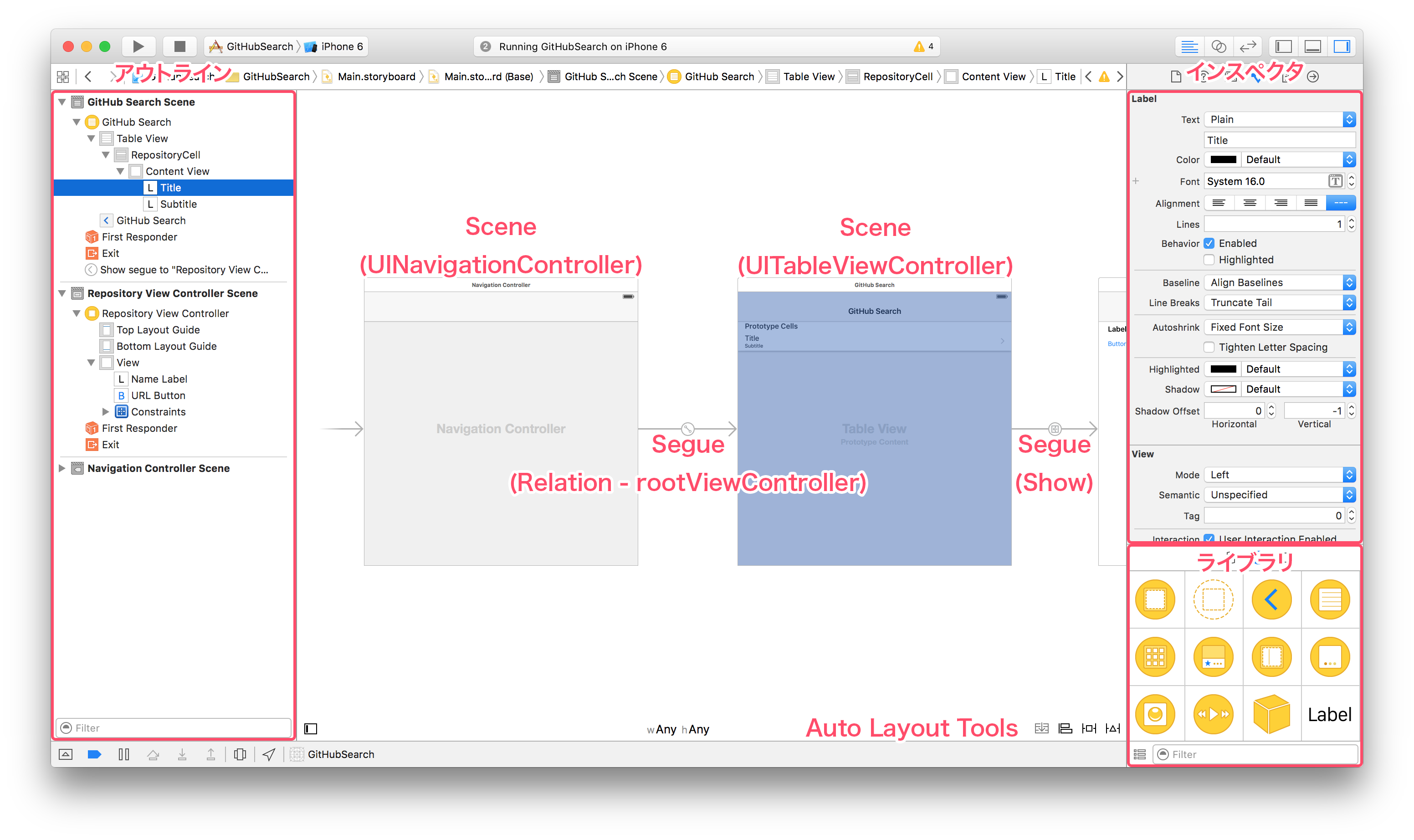The image size is (1414, 840).
Task: Click the Filter input field in outline
Action: [x=175, y=728]
